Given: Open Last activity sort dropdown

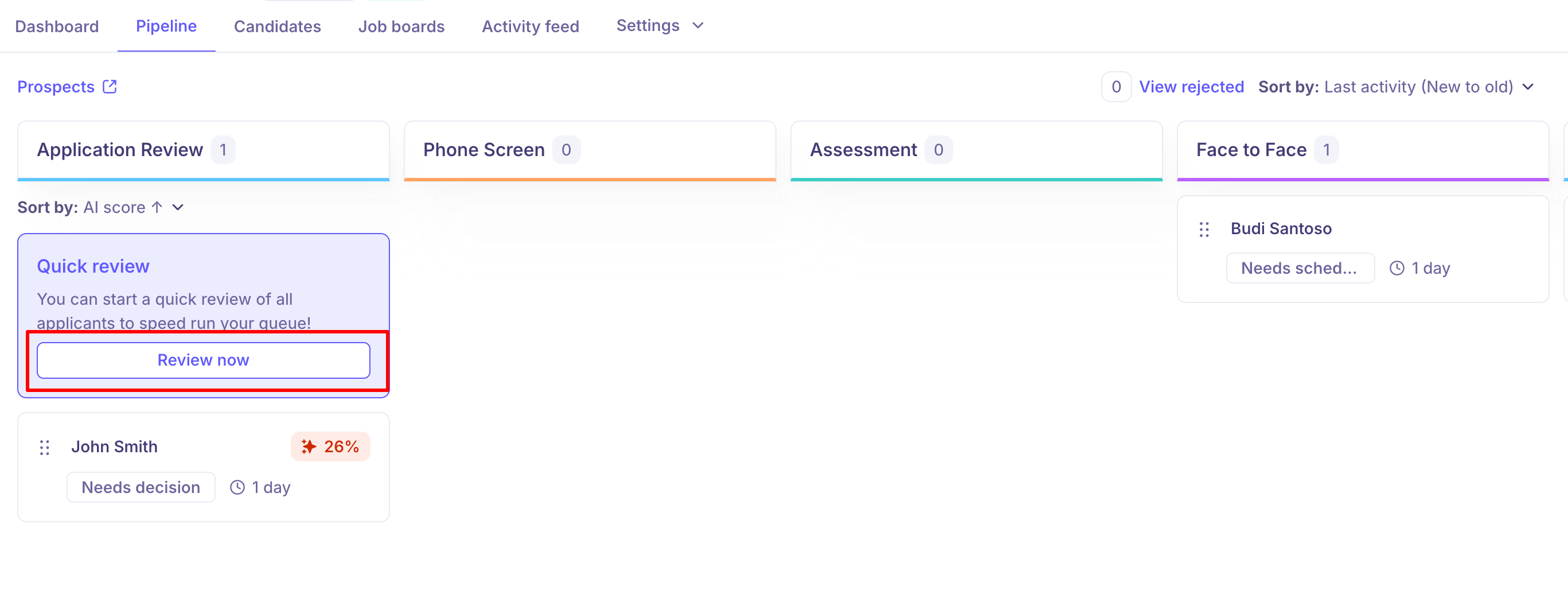Looking at the screenshot, I should click(x=1528, y=87).
